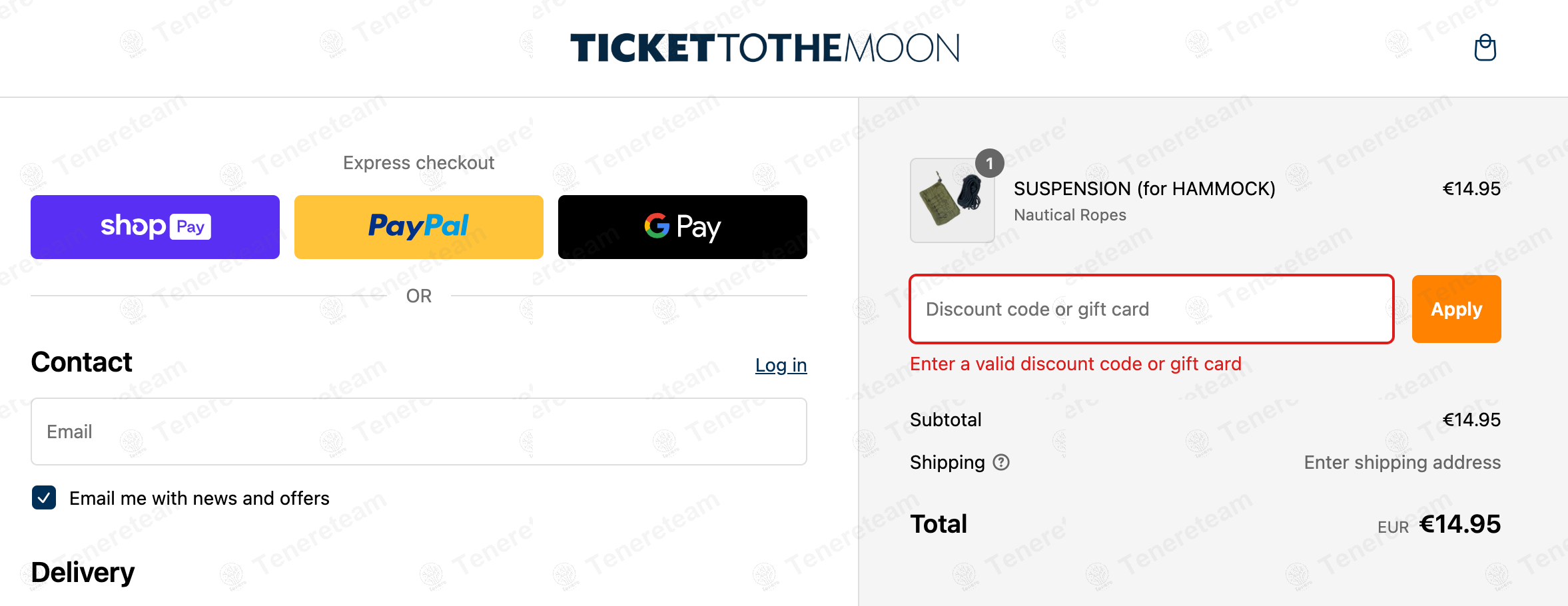Click the Delivery section heading

tap(83, 572)
